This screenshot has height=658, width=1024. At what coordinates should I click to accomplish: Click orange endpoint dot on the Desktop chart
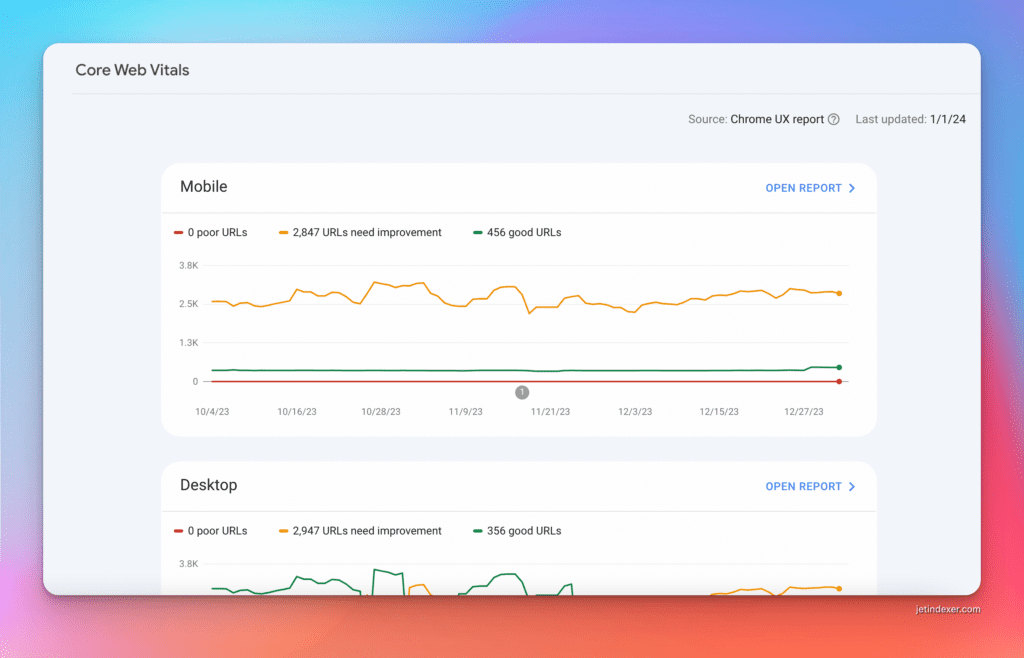point(838,588)
